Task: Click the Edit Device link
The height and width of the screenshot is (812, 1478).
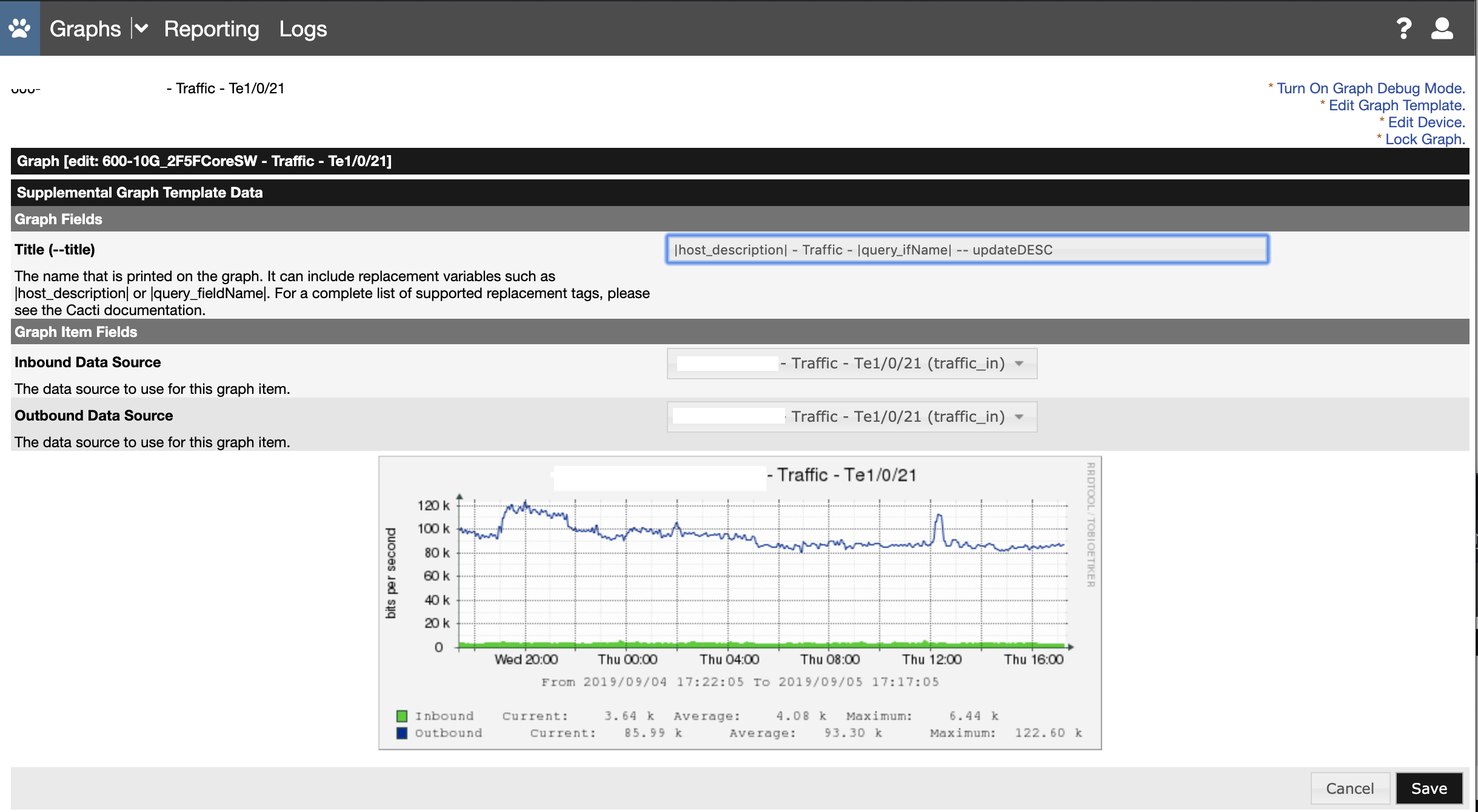Action: pos(1426,122)
